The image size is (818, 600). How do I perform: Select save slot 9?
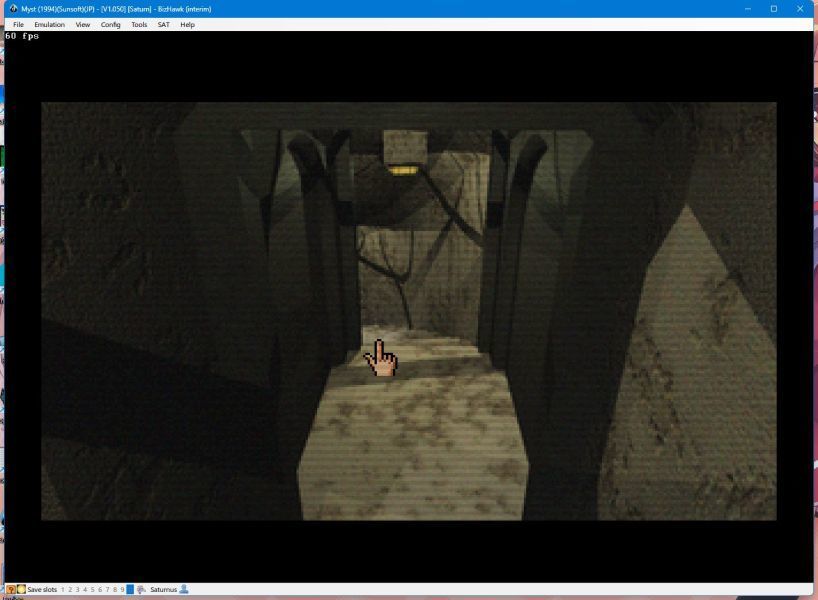[x=122, y=590]
